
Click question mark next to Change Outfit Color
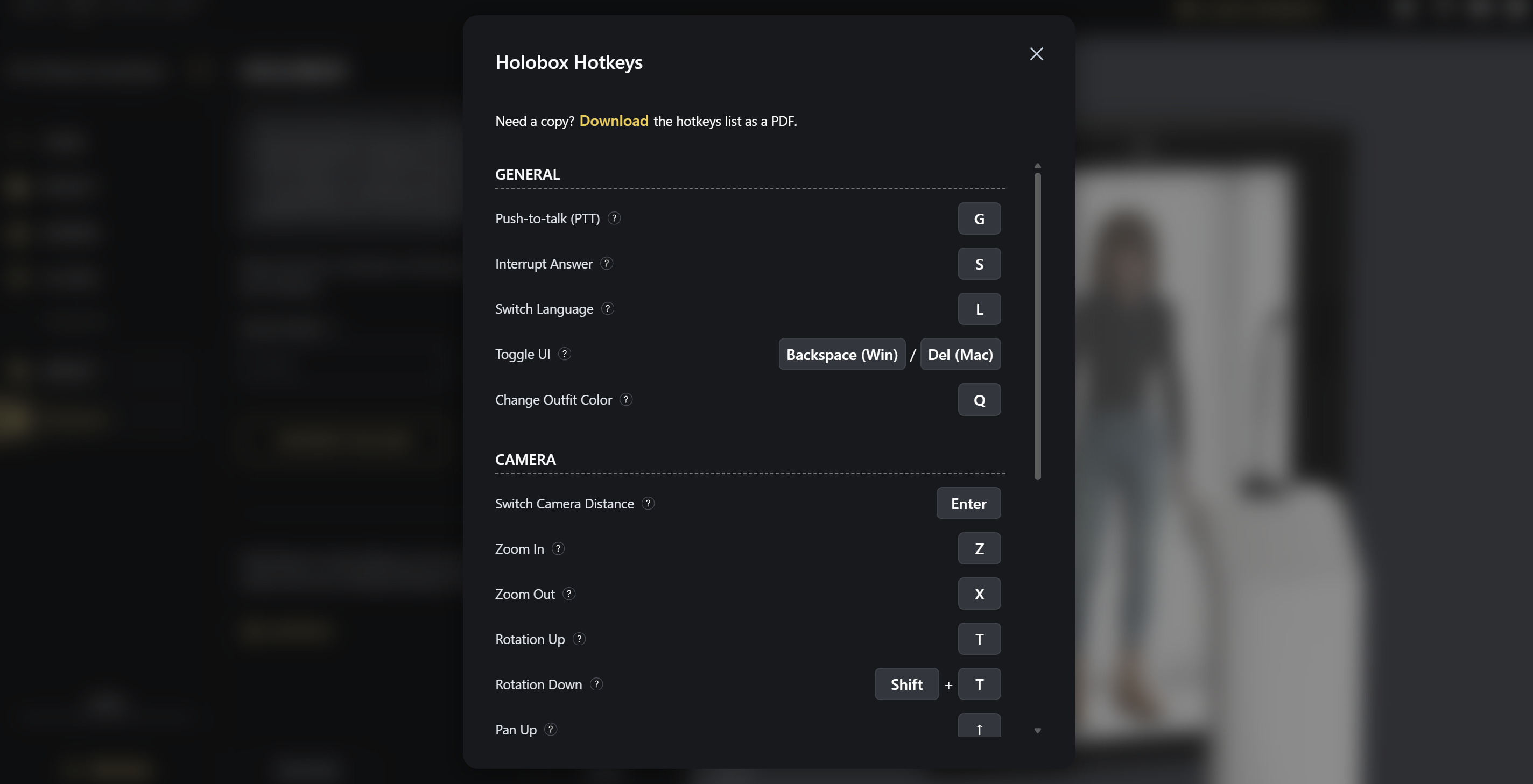pyautogui.click(x=625, y=399)
